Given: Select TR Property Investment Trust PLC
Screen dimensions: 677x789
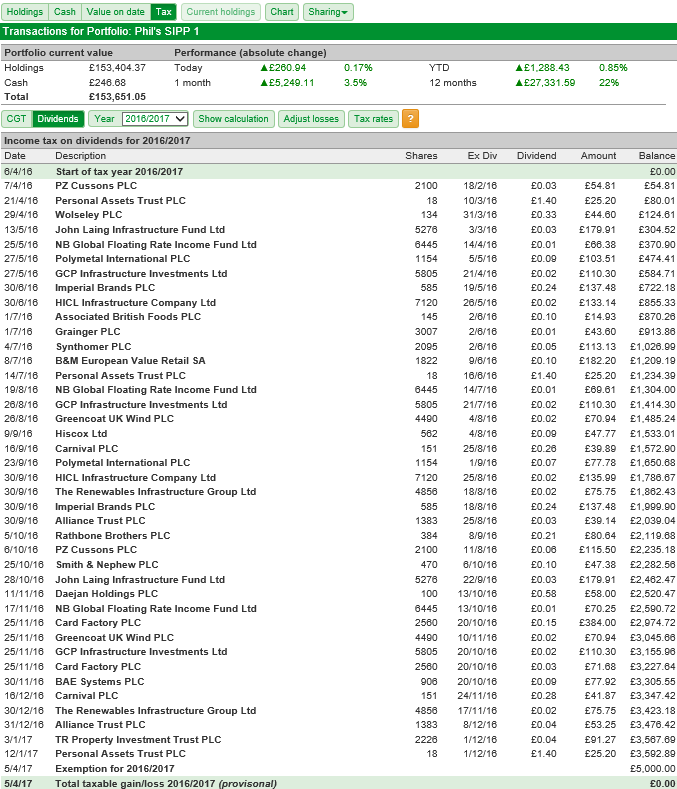Looking at the screenshot, I should pyautogui.click(x=138, y=740).
